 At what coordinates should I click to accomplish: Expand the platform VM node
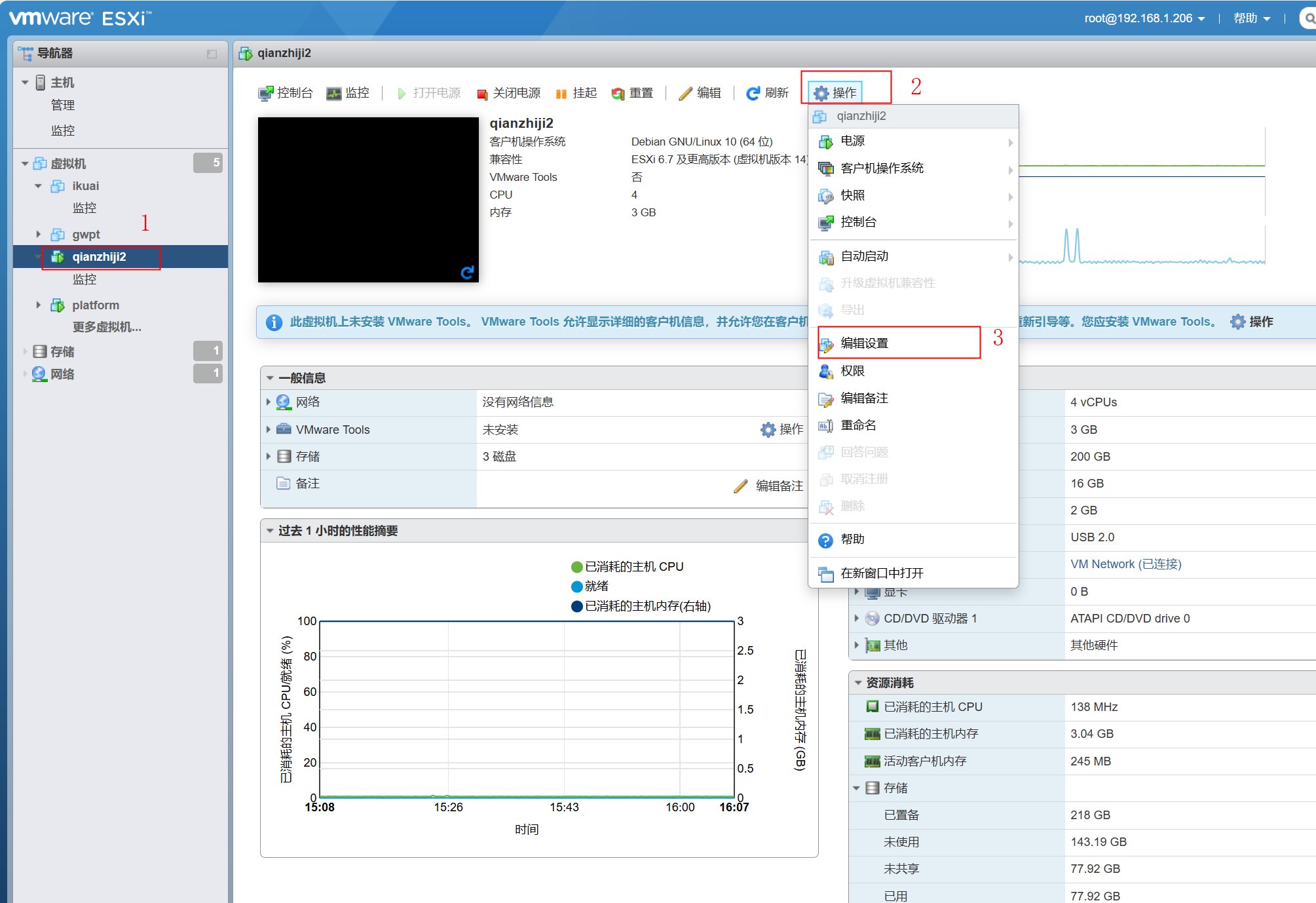pos(38,305)
